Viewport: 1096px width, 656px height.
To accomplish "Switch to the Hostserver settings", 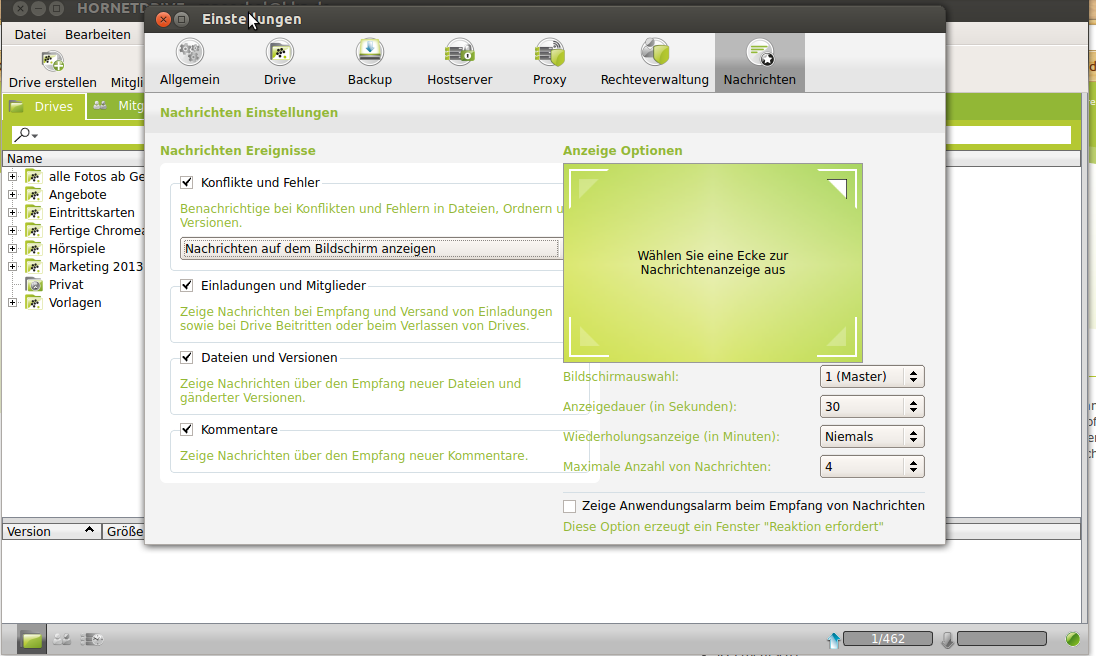I will 459,63.
